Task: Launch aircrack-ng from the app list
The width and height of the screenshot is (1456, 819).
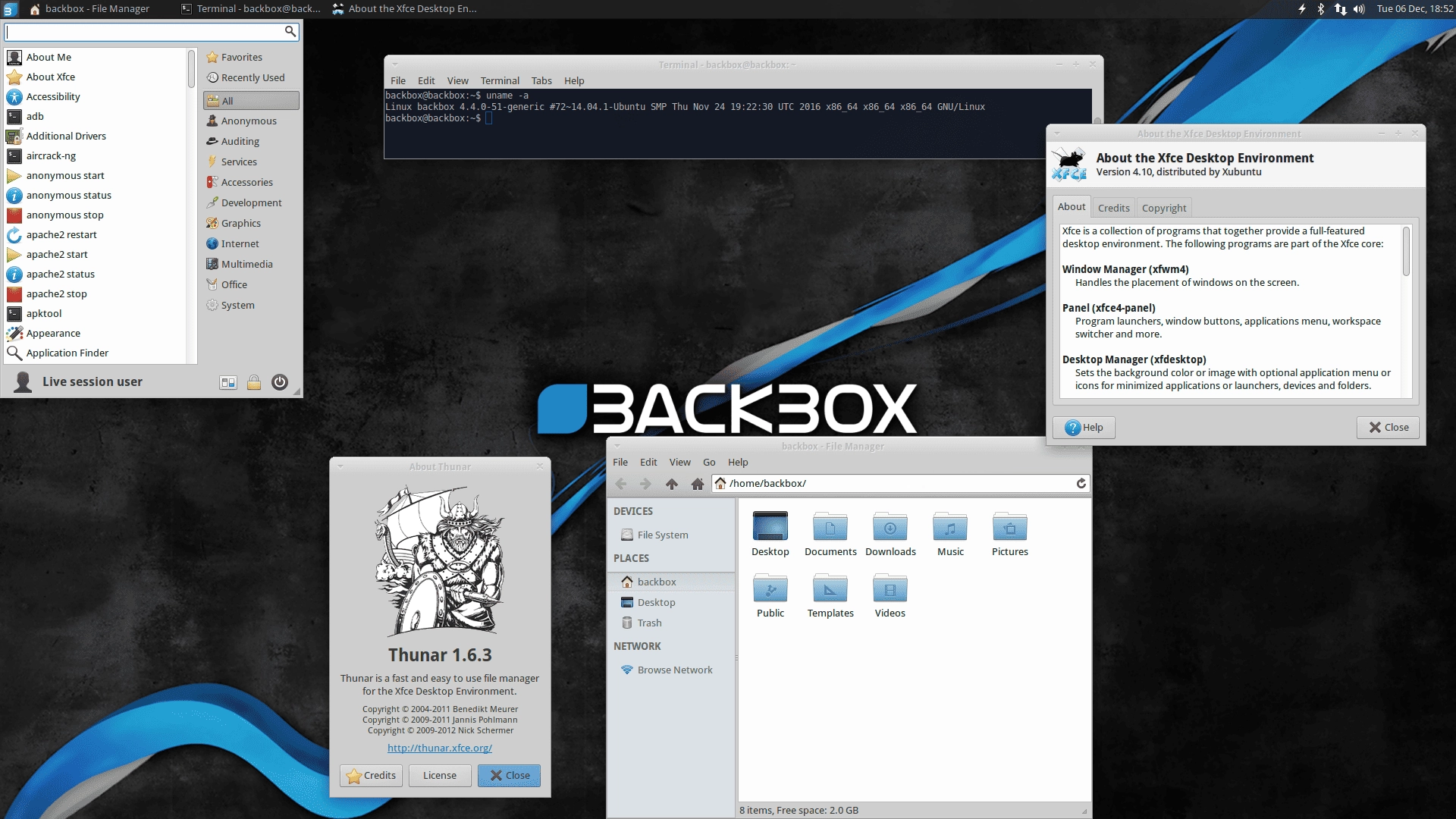Action: click(96, 155)
